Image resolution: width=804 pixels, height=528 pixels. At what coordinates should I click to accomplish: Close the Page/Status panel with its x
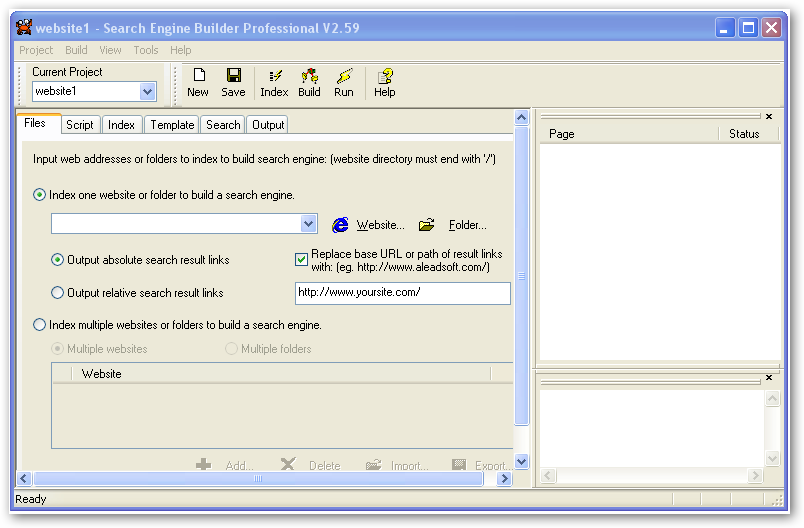point(769,116)
